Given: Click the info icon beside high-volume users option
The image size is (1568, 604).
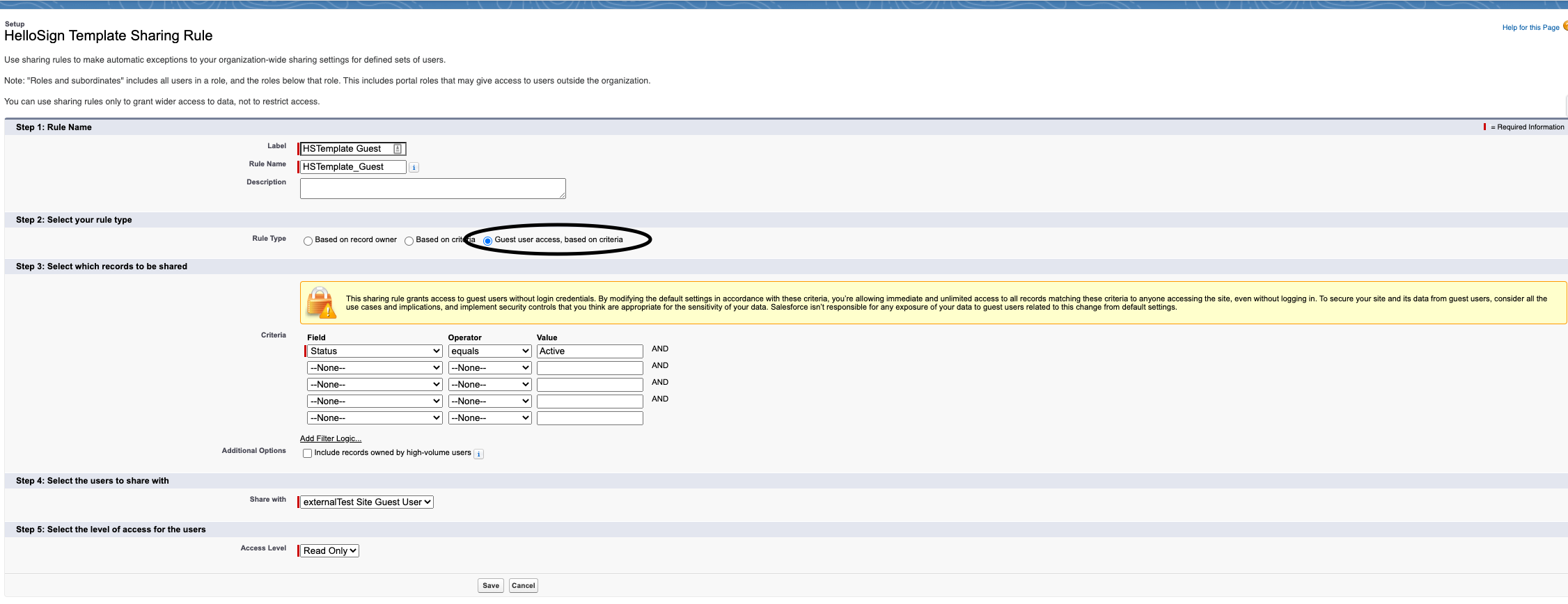Looking at the screenshot, I should [x=478, y=454].
